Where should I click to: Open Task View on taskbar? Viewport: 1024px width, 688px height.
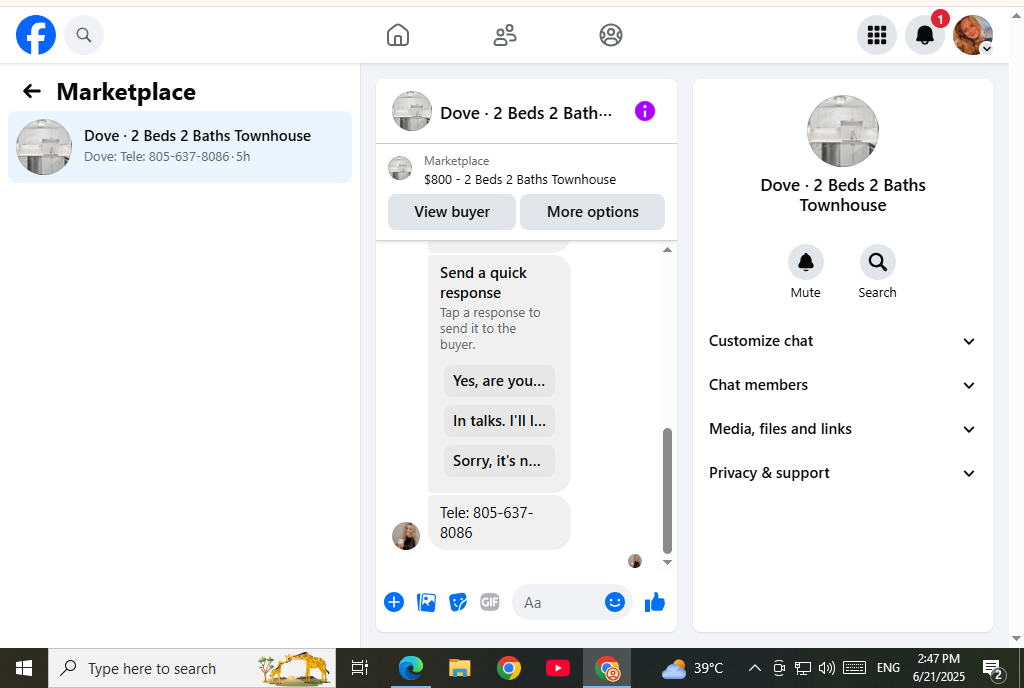point(360,668)
